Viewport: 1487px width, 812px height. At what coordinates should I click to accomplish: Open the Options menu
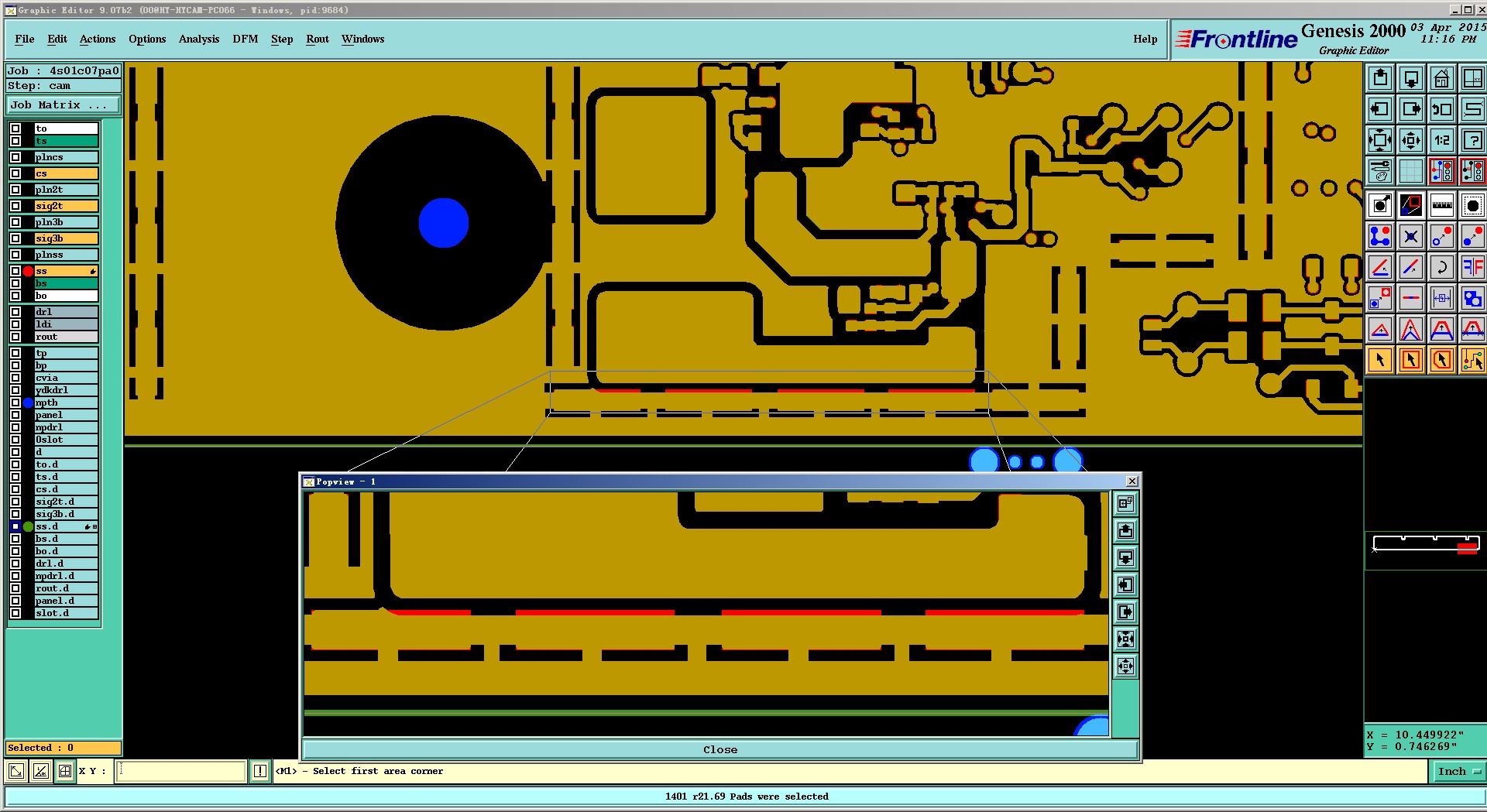tap(147, 39)
